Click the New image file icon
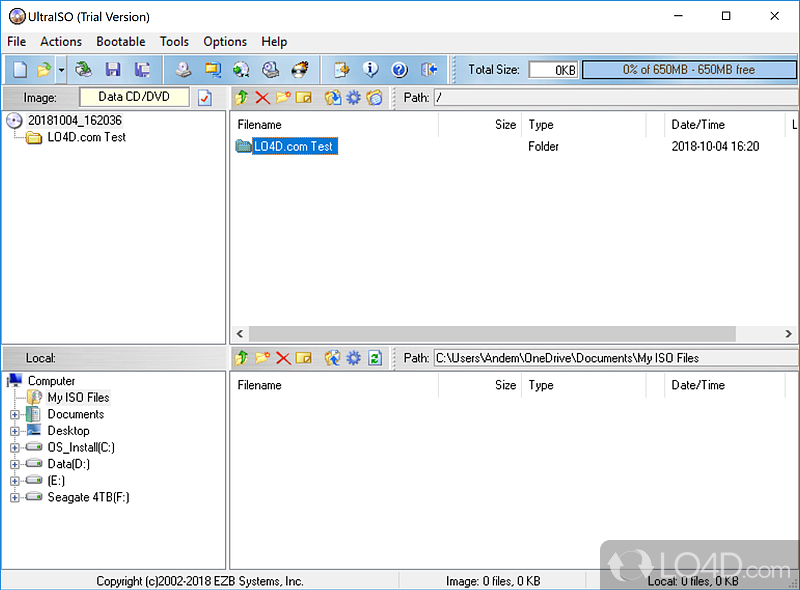The width and height of the screenshot is (800, 590). click(19, 70)
